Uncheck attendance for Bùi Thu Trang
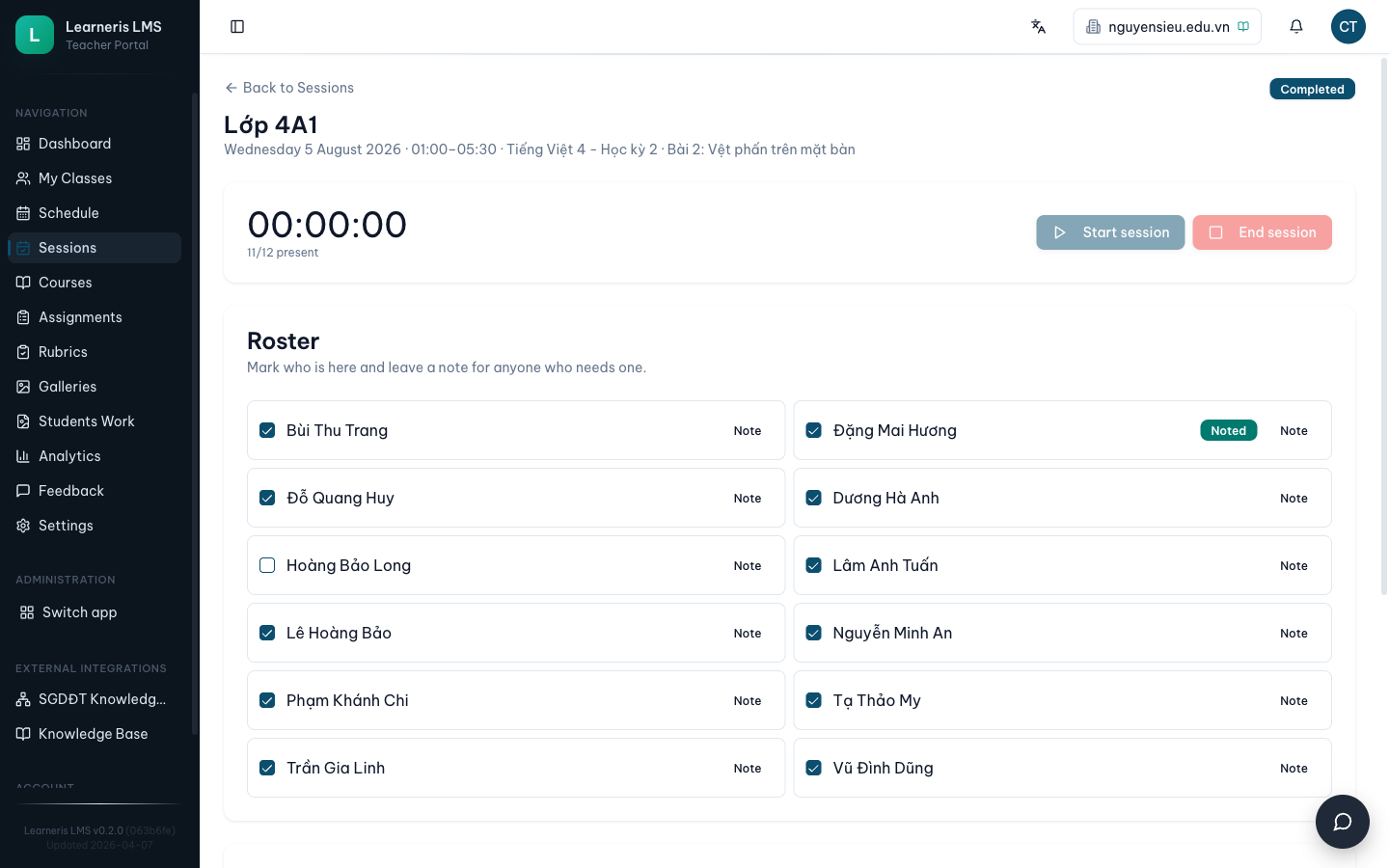Screen dimensions: 1389x868 (x=267, y=430)
